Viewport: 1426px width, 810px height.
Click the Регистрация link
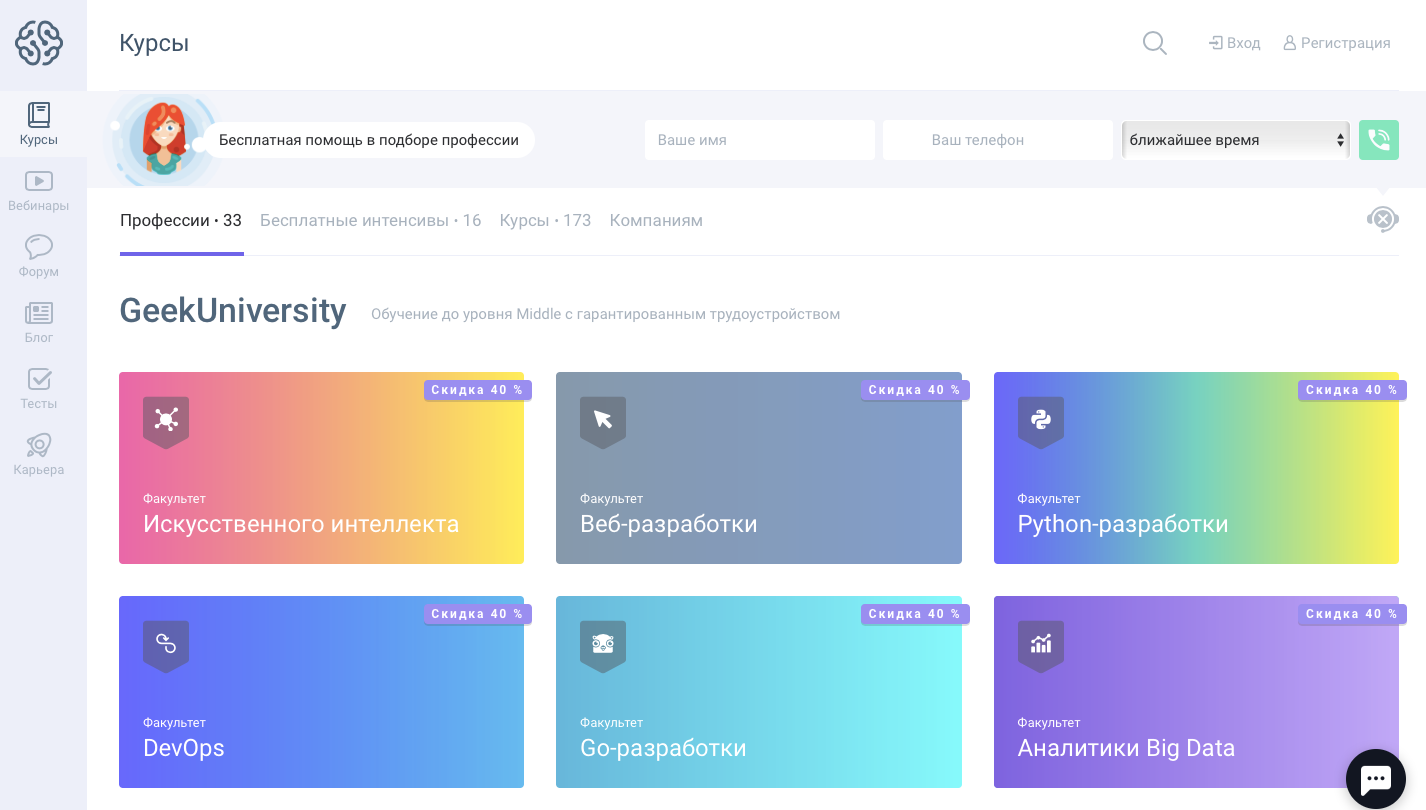(x=1337, y=43)
